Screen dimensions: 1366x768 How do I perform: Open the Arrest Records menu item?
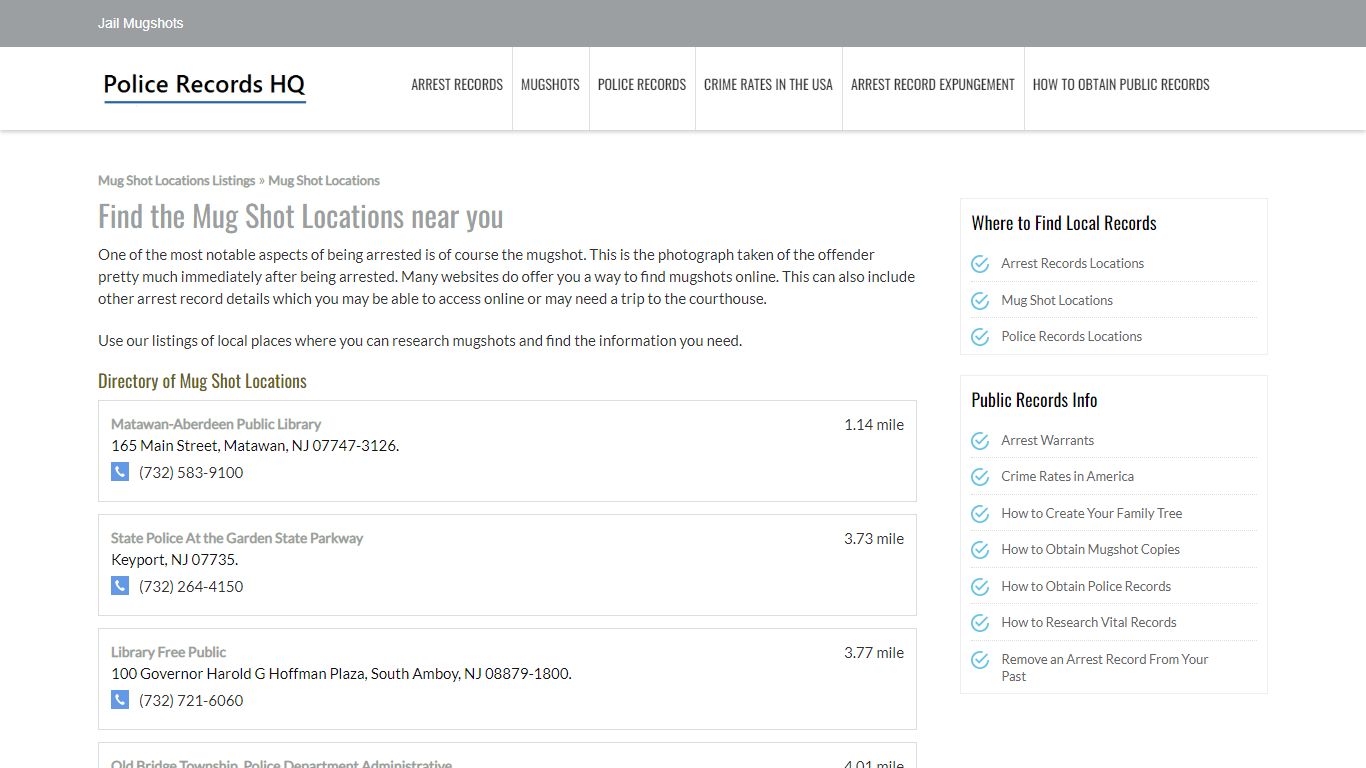[x=457, y=85]
